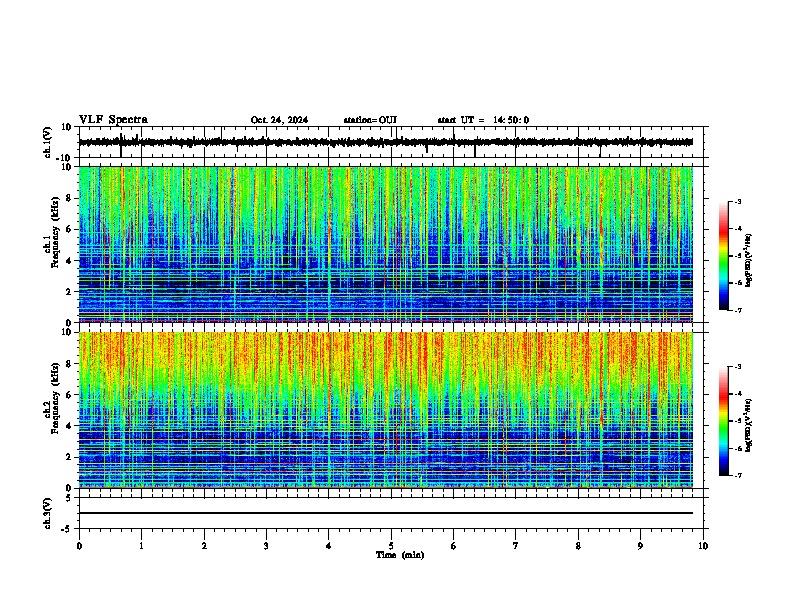Click the "-3" label on ch.1 colorbar

(x=738, y=201)
